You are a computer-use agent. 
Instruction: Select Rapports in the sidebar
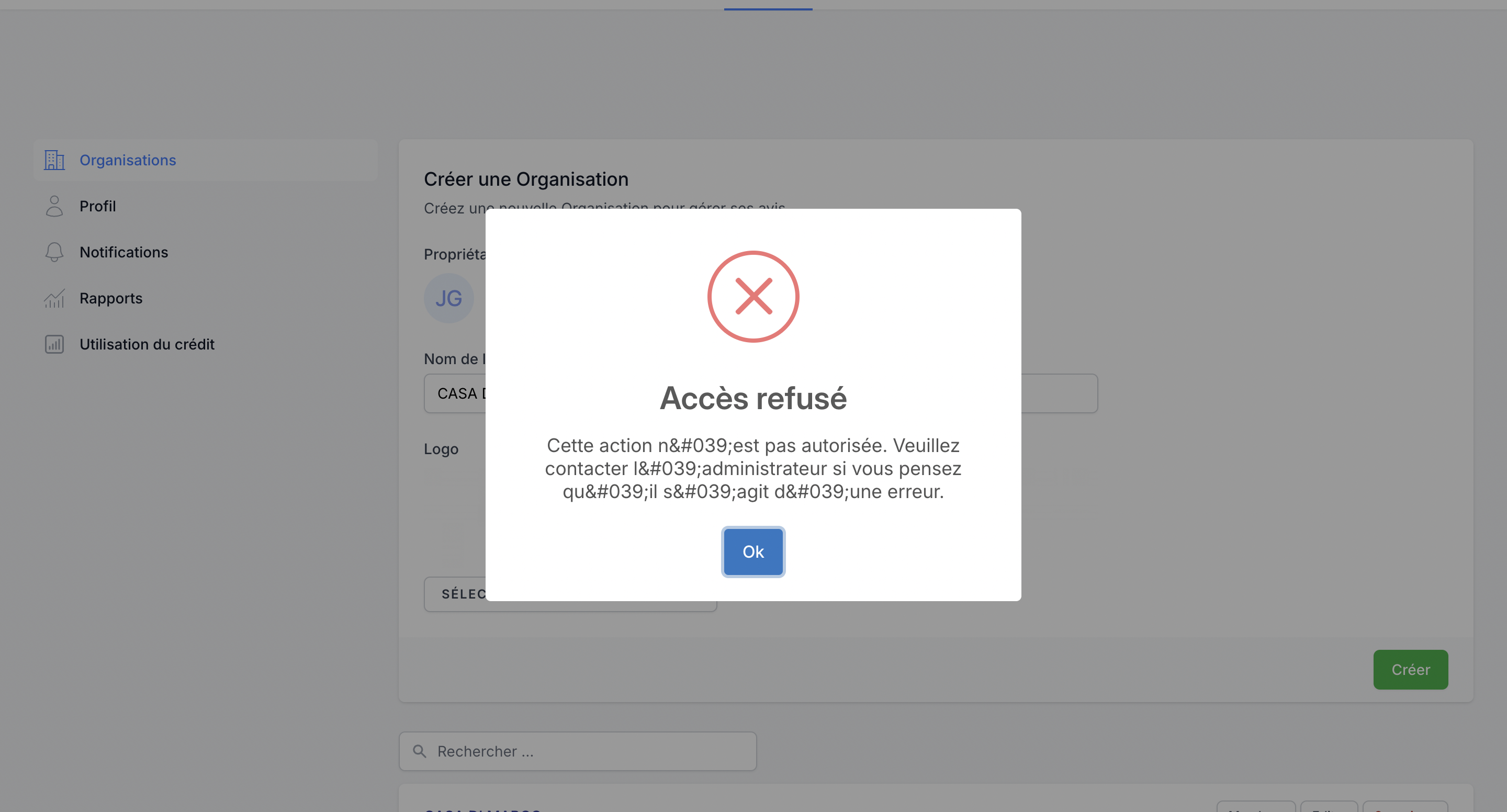[x=110, y=298]
